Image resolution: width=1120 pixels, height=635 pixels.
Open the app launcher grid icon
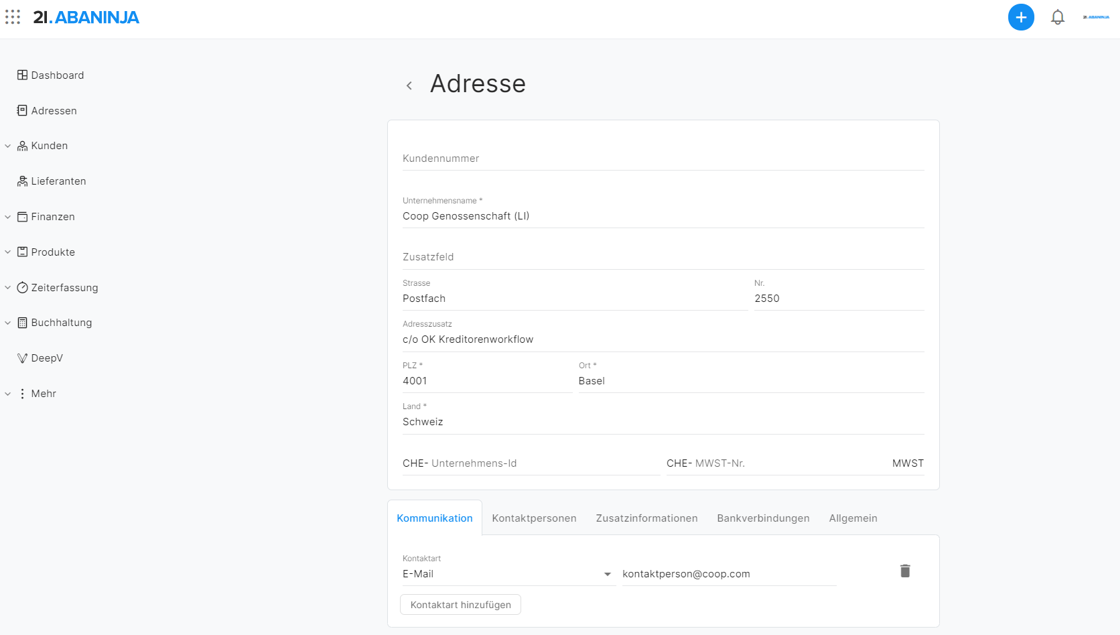point(13,16)
